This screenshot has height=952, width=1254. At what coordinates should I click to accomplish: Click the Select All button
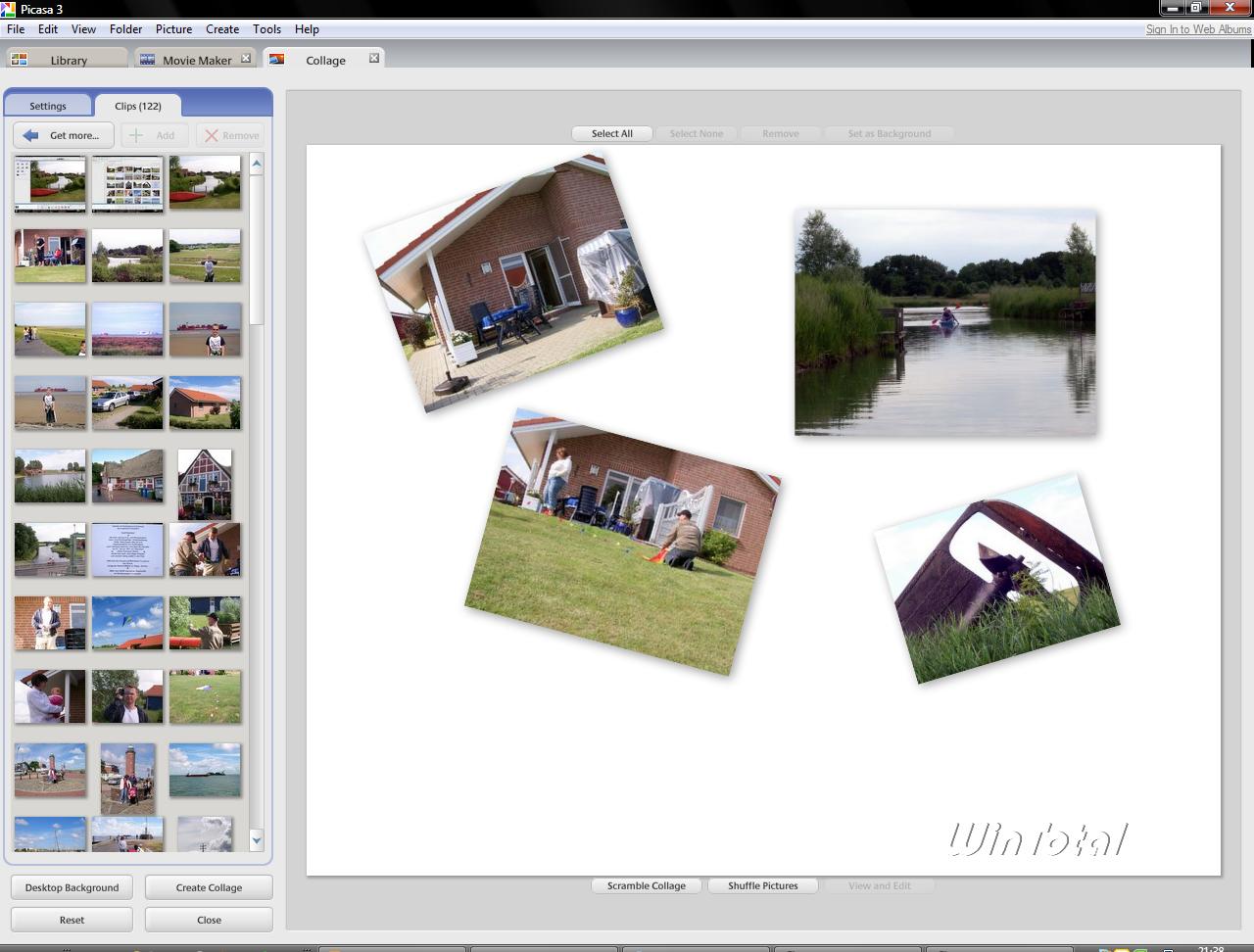coord(612,133)
